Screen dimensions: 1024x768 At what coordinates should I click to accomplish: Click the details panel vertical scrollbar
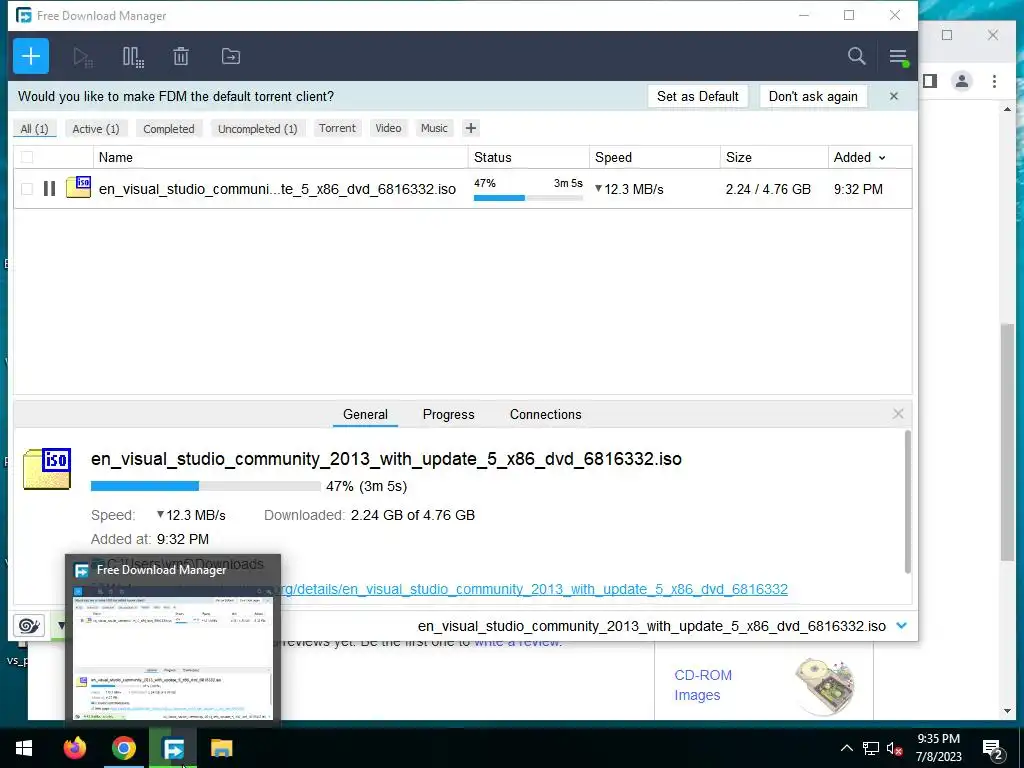point(908,502)
